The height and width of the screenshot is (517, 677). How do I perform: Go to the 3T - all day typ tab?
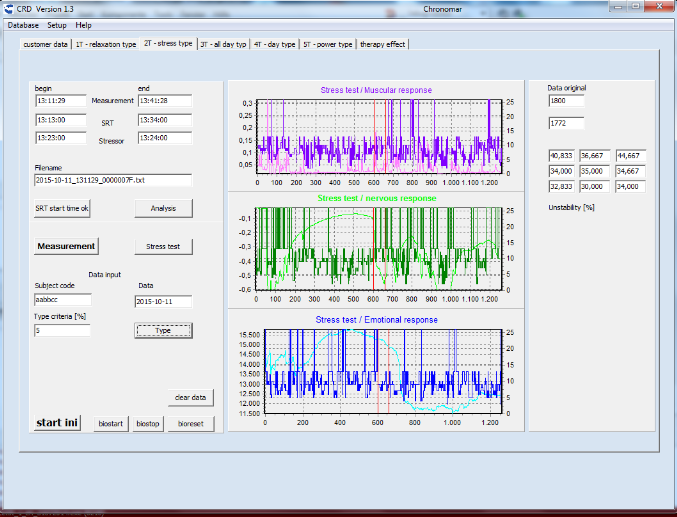click(x=222, y=45)
